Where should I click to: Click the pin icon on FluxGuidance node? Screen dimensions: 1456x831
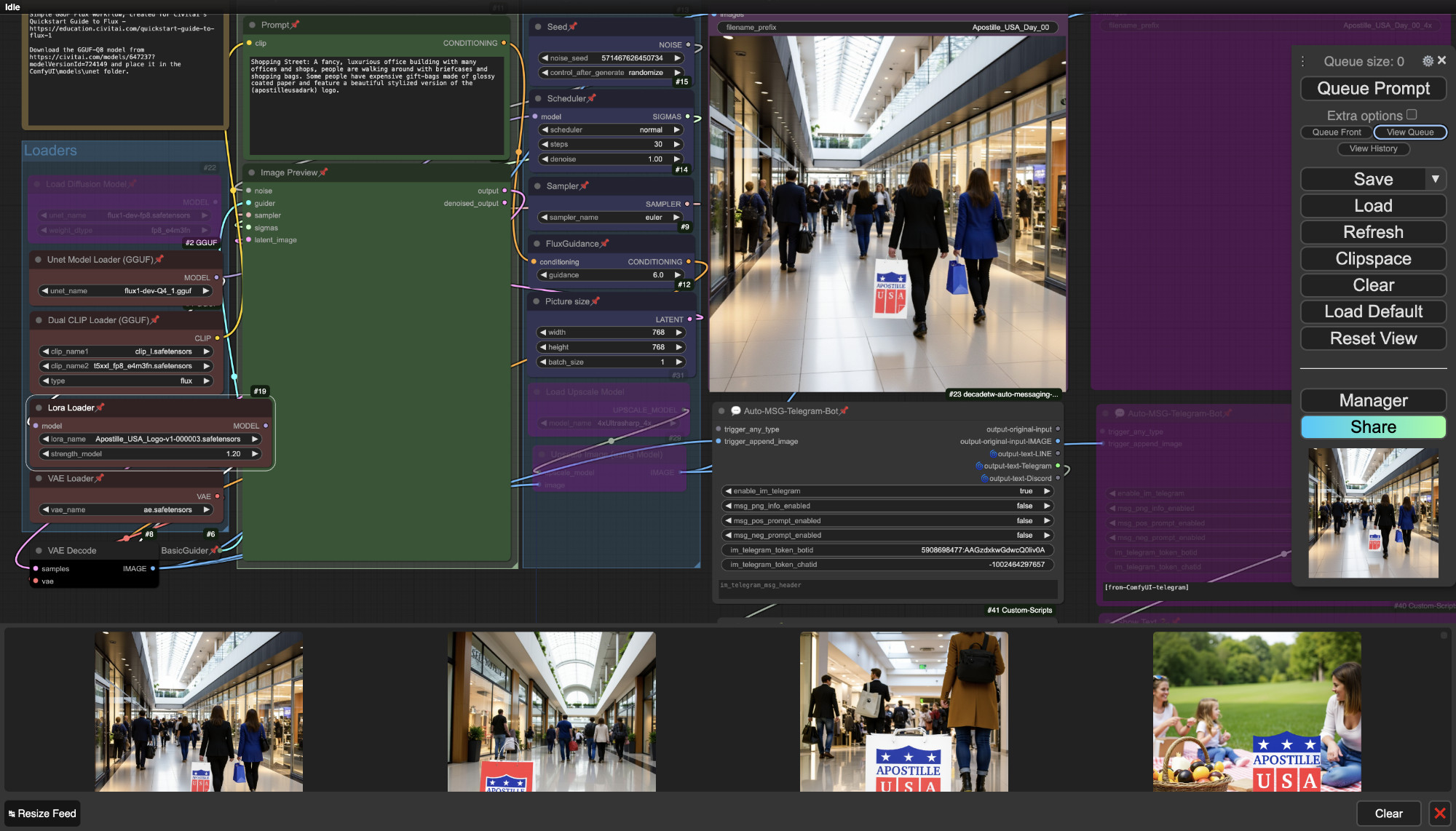(x=604, y=244)
